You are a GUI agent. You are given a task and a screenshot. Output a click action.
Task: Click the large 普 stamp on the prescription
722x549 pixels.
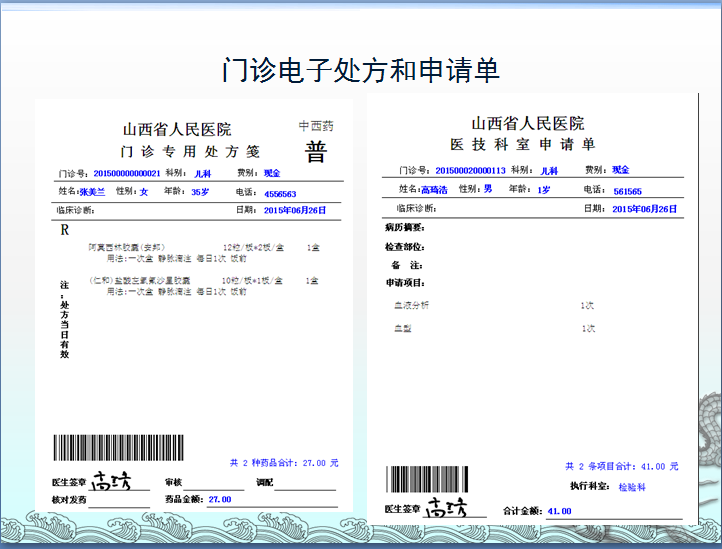316,151
